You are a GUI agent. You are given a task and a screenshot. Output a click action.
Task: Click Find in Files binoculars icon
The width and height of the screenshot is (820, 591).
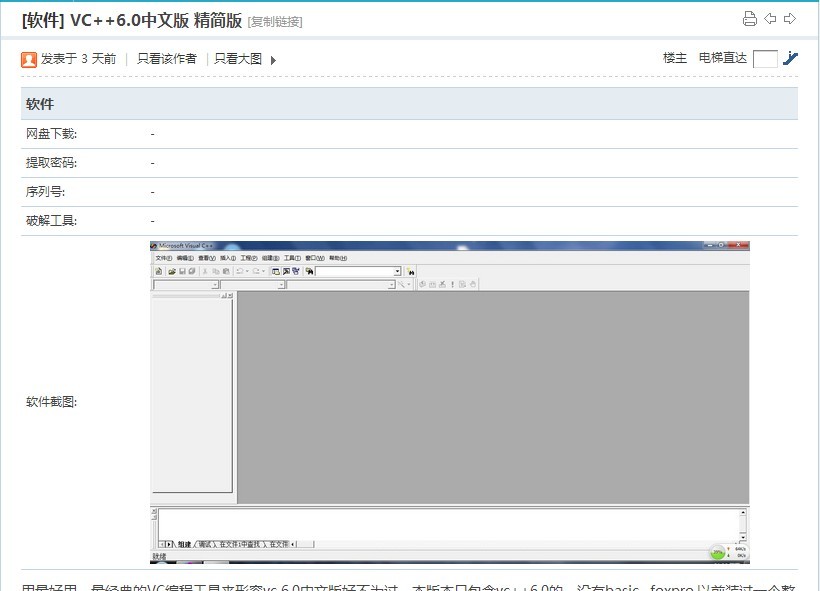coord(310,271)
